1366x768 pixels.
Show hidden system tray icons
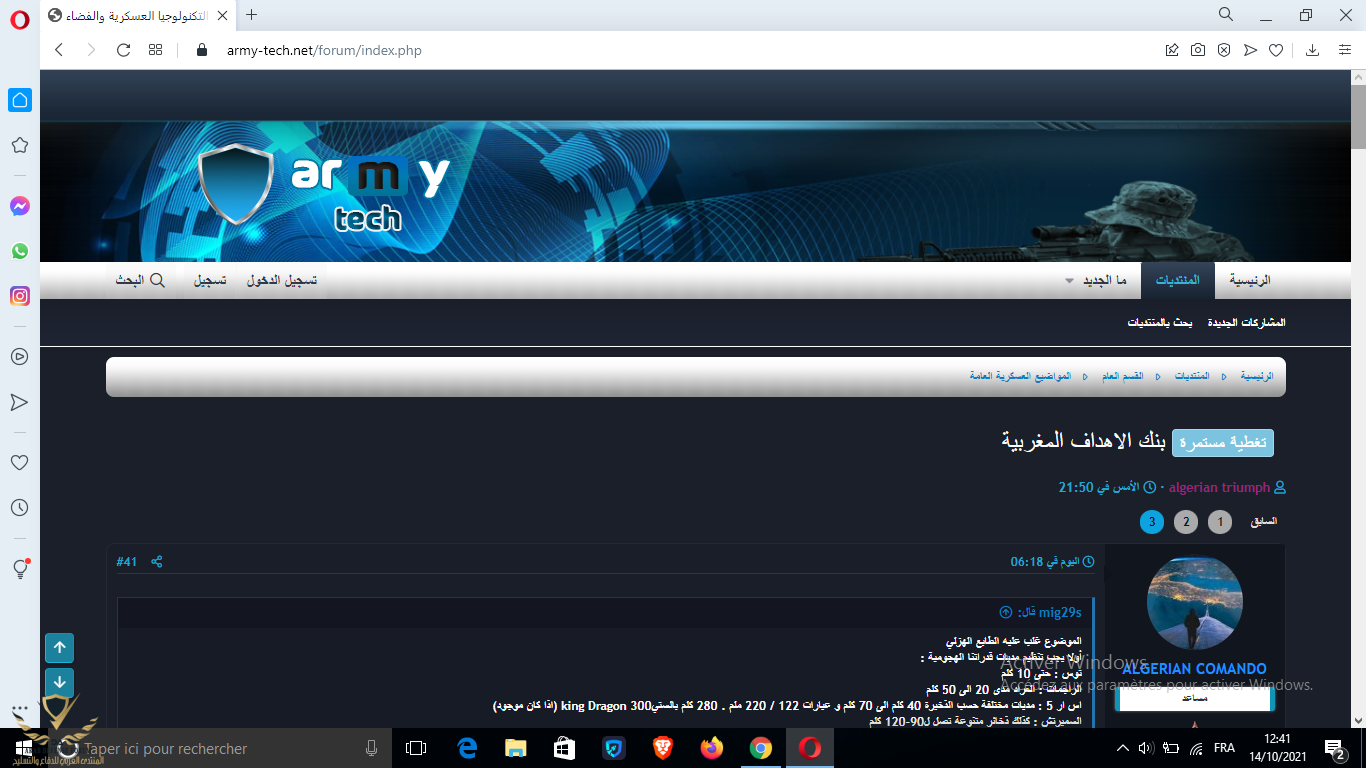1122,748
